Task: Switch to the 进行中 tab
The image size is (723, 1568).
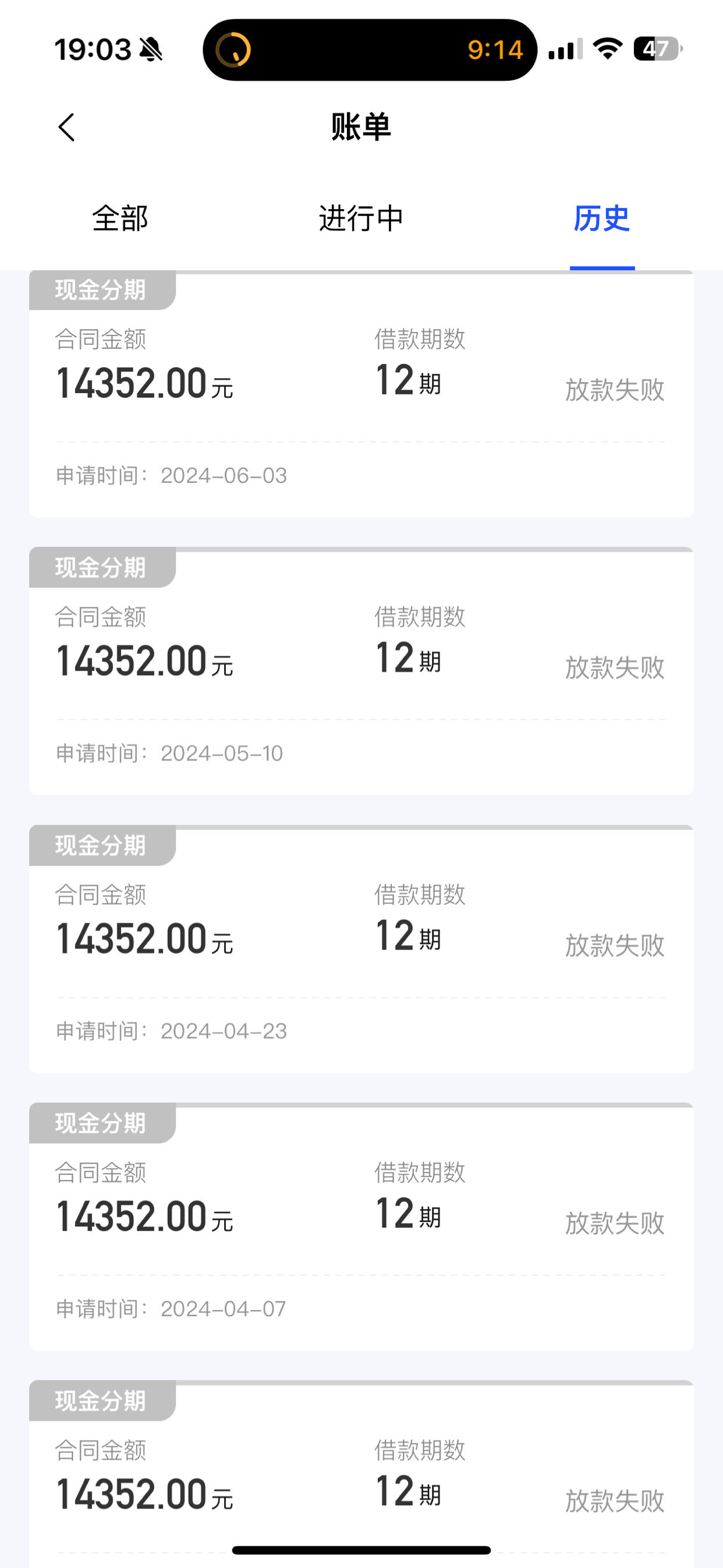Action: click(x=361, y=218)
